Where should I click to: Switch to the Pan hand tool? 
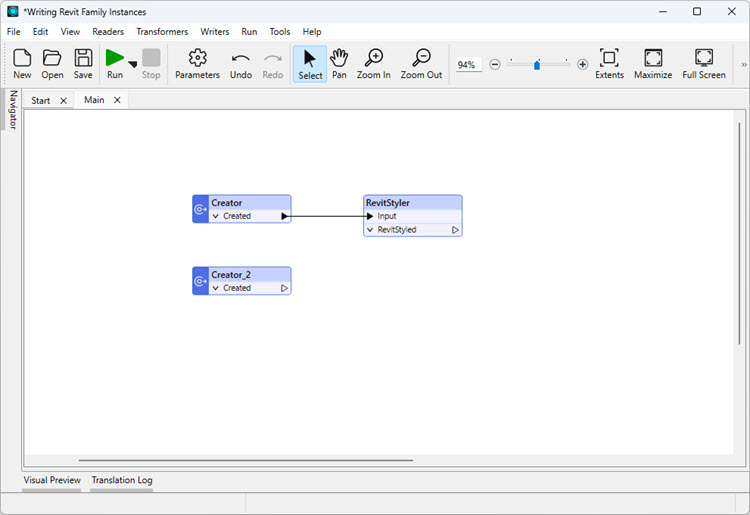click(339, 58)
